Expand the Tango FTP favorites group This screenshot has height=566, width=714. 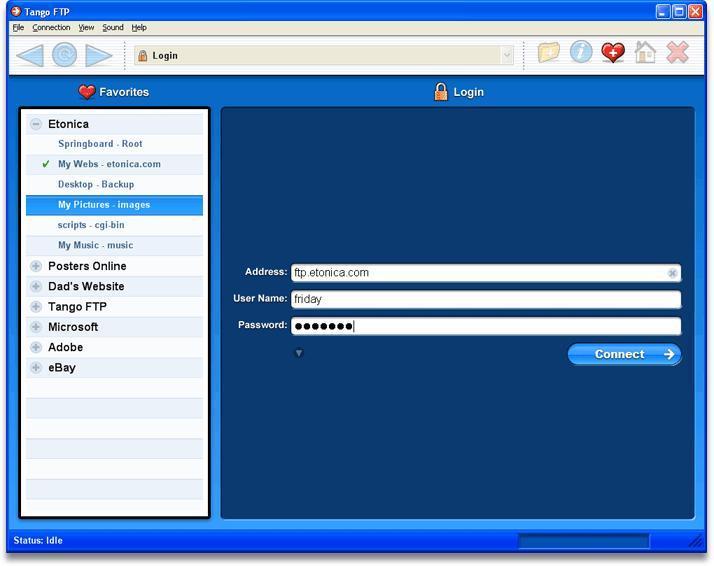point(36,306)
